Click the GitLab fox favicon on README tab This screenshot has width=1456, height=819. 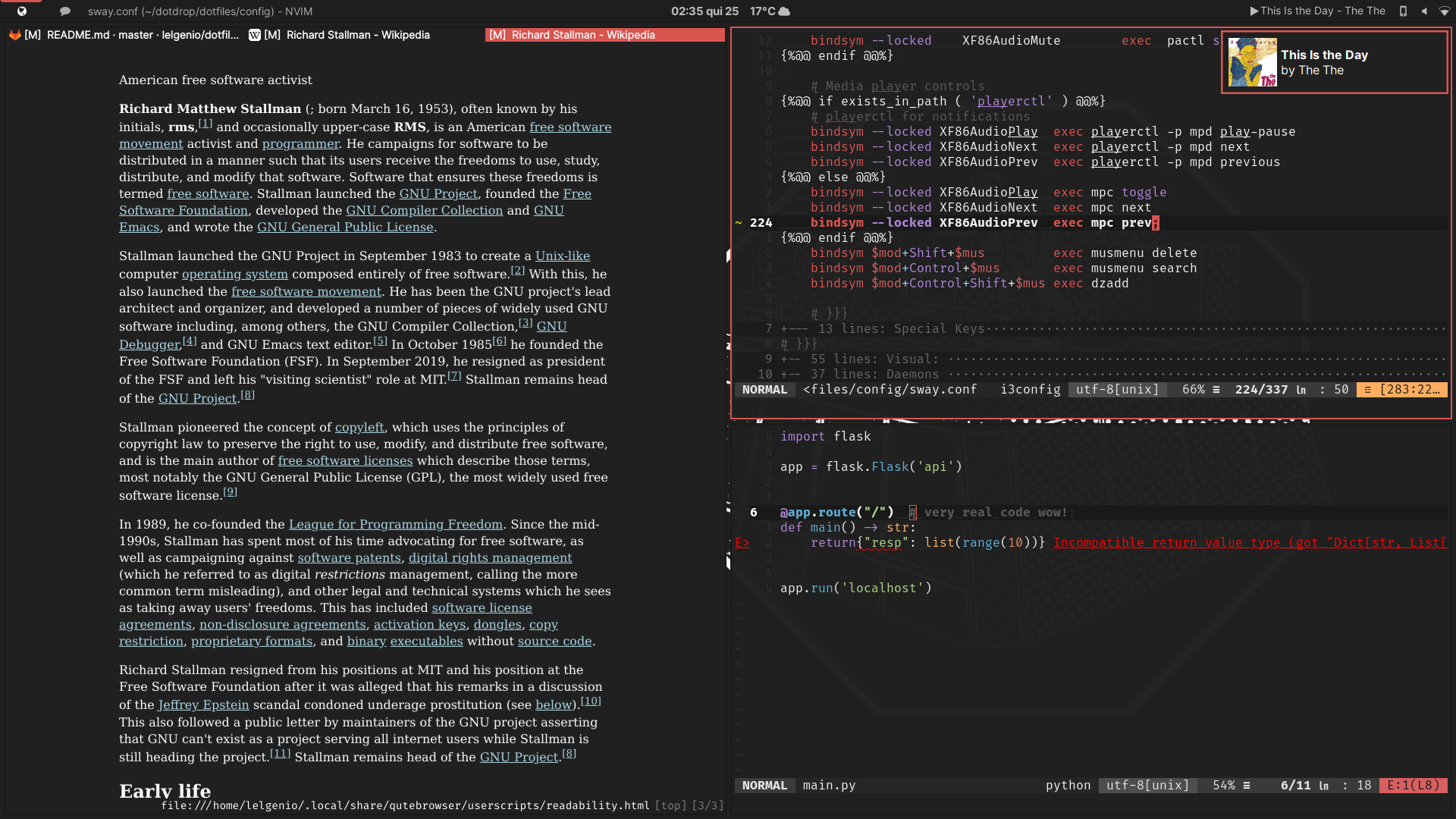(x=14, y=35)
